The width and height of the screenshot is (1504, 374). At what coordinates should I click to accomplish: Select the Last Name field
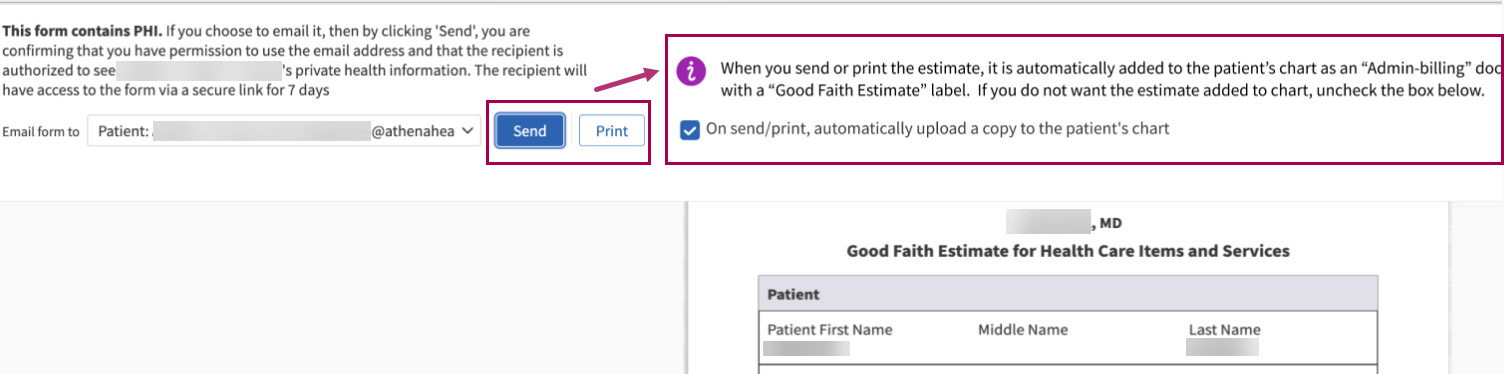pos(1225,330)
